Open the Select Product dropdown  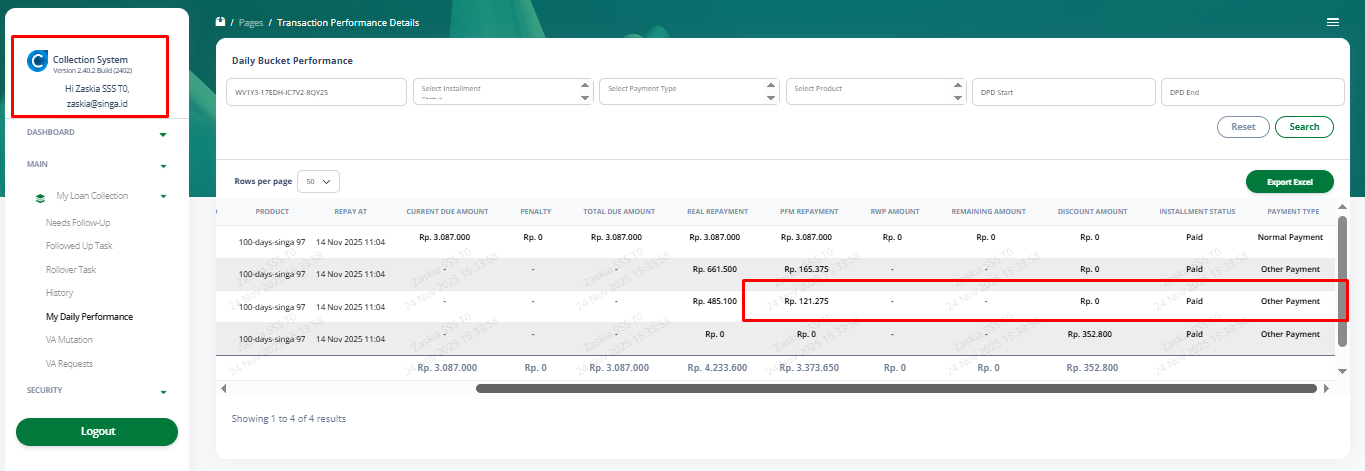(875, 91)
